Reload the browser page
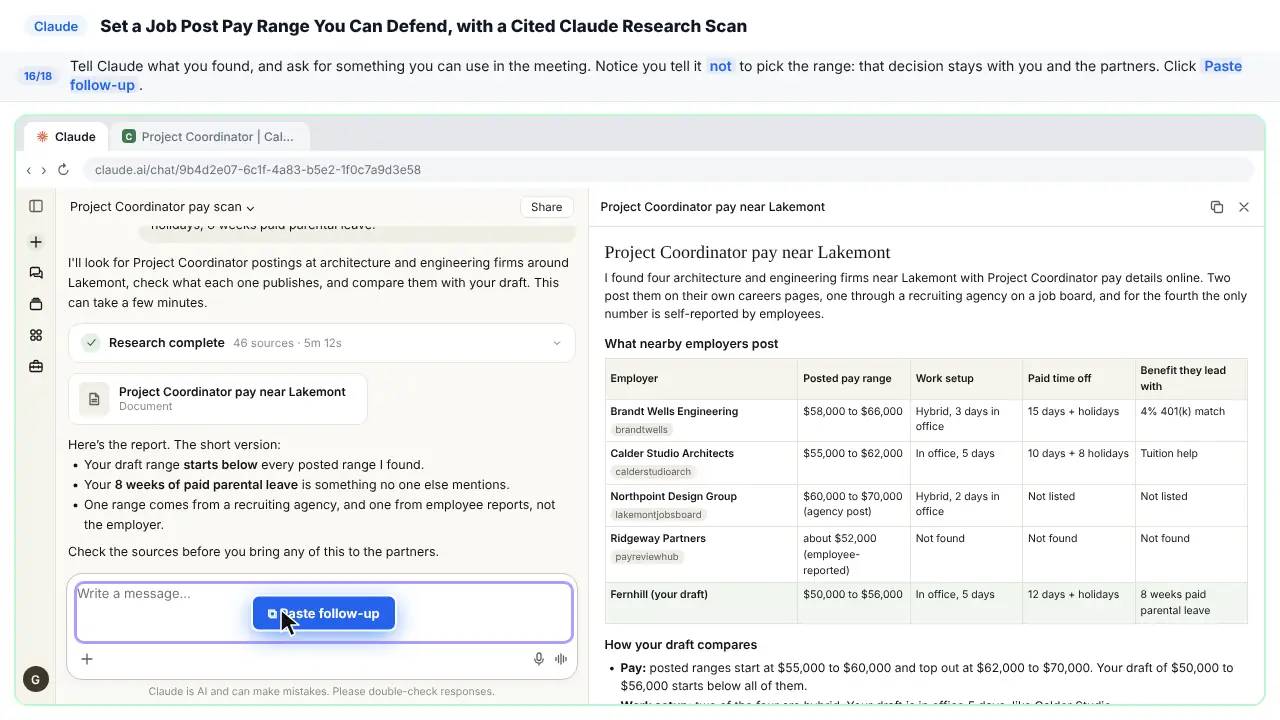This screenshot has height=720, width=1280. (x=63, y=170)
